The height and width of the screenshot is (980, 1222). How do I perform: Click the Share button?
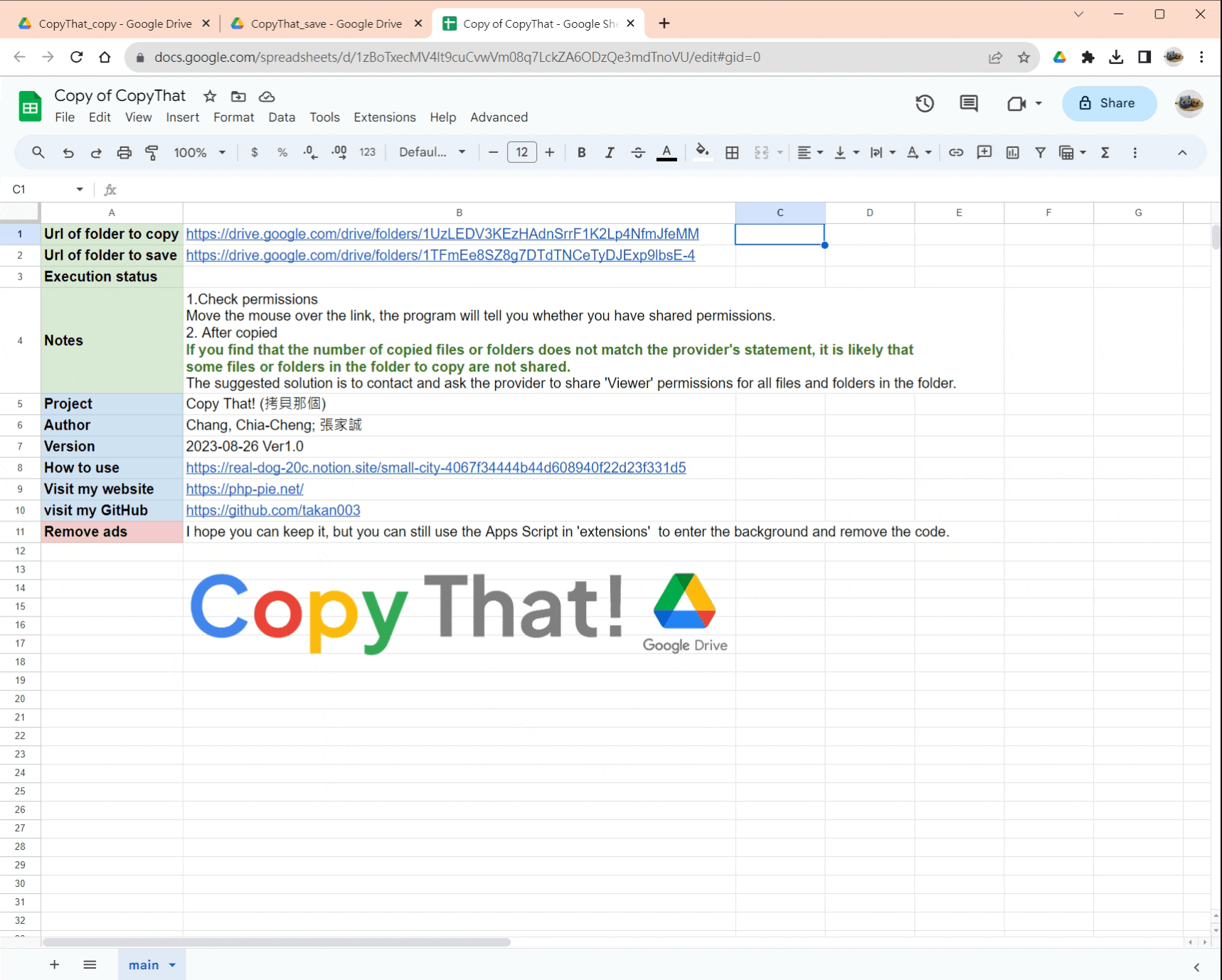coord(1109,104)
